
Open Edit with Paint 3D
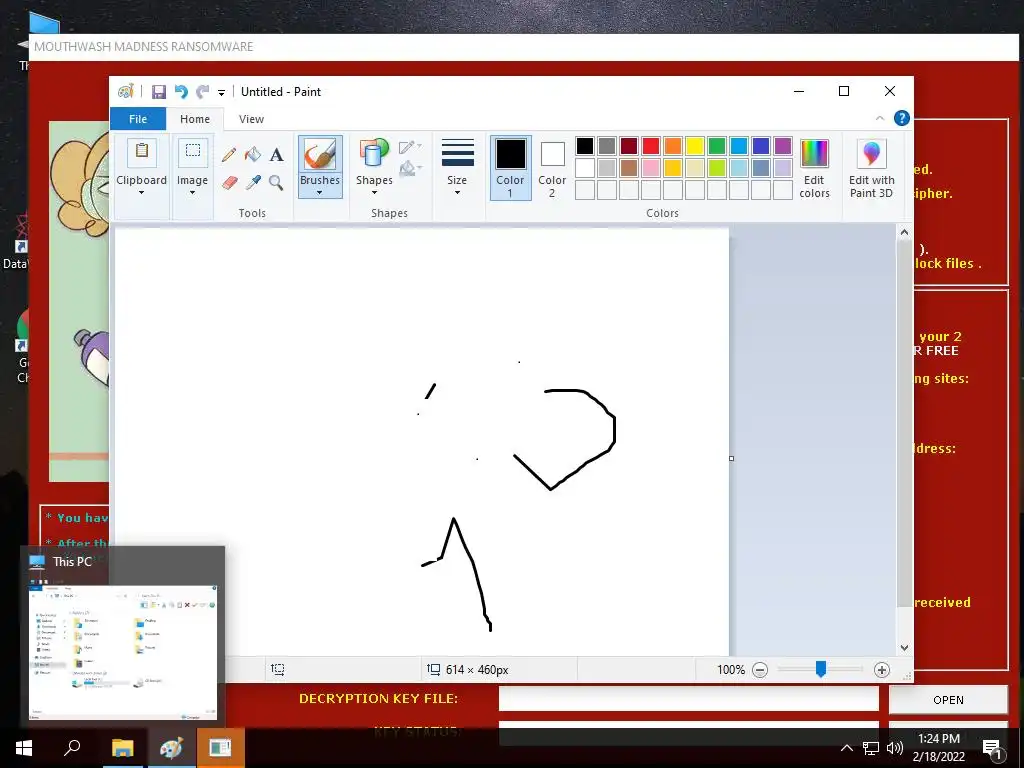(x=871, y=168)
